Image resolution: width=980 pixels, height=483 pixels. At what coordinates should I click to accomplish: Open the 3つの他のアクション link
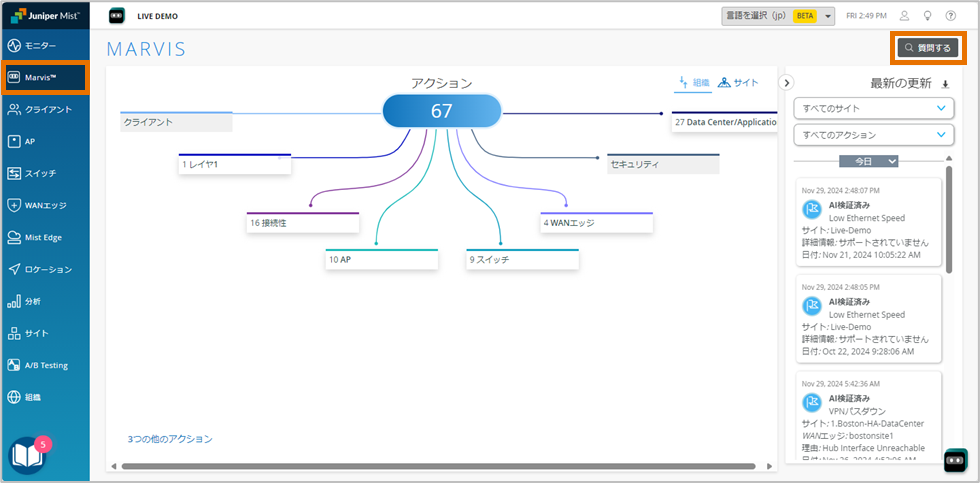click(170, 439)
